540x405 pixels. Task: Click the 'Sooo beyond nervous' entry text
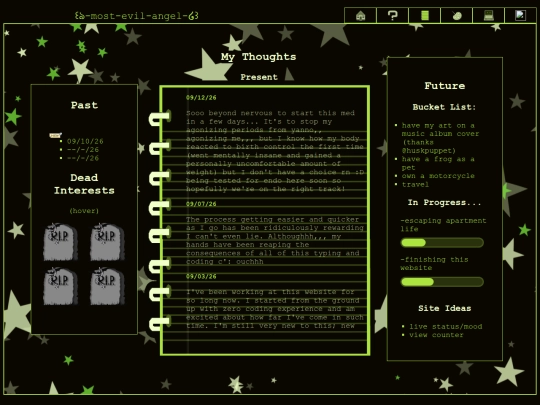pos(275,151)
